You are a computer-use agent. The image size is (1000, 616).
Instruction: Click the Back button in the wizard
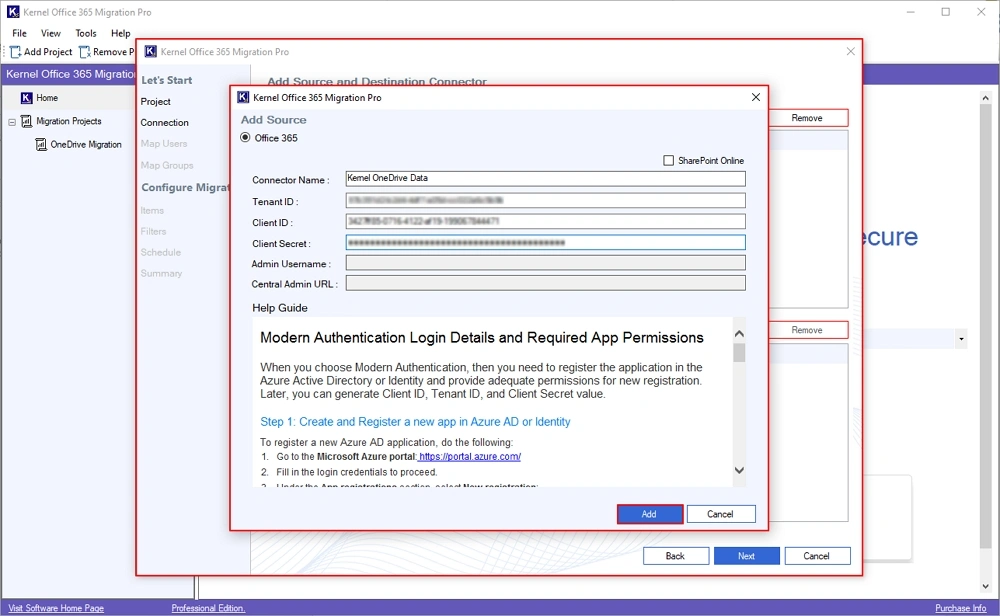point(675,556)
